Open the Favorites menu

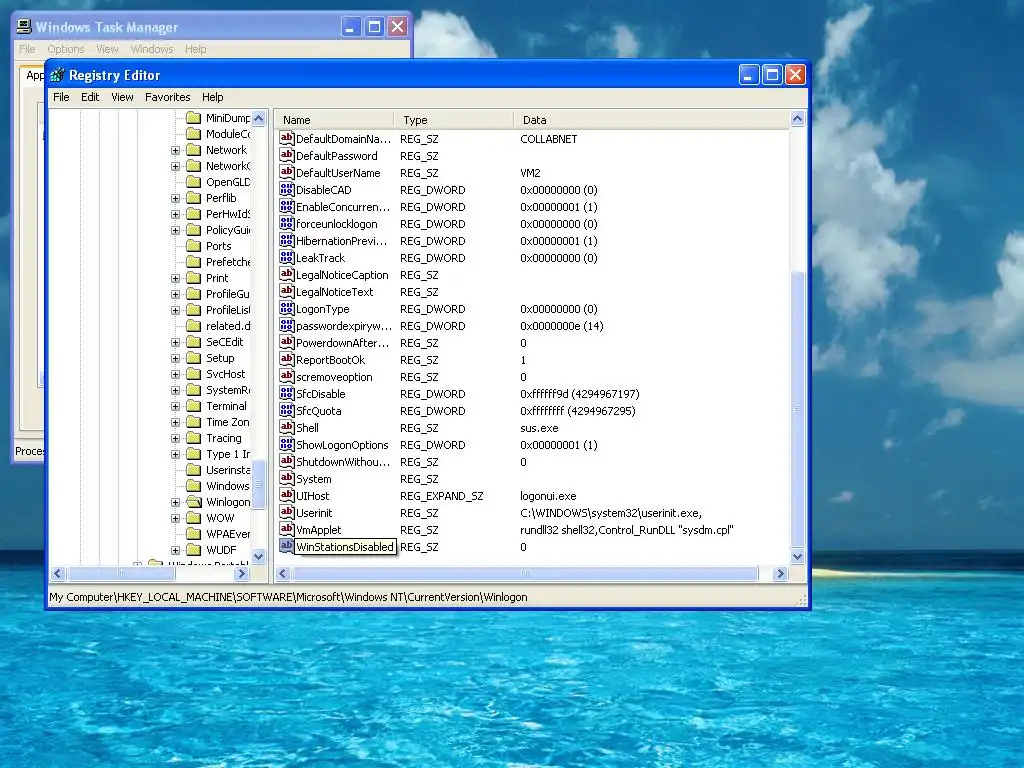tap(168, 97)
